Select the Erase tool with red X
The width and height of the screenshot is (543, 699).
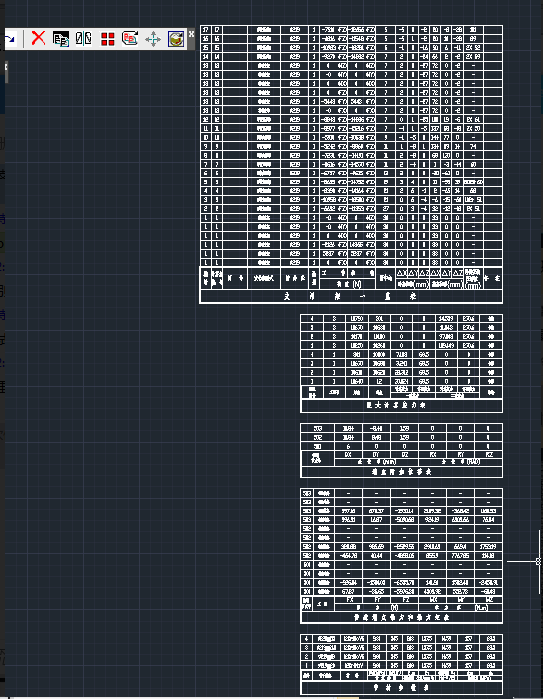[38, 38]
